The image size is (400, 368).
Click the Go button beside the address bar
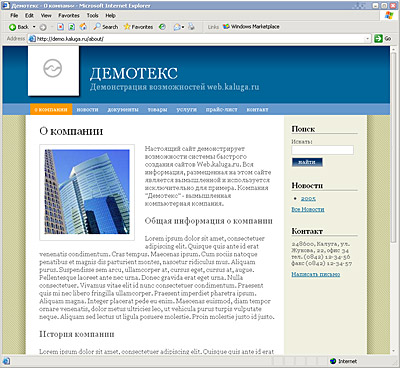(x=382, y=39)
